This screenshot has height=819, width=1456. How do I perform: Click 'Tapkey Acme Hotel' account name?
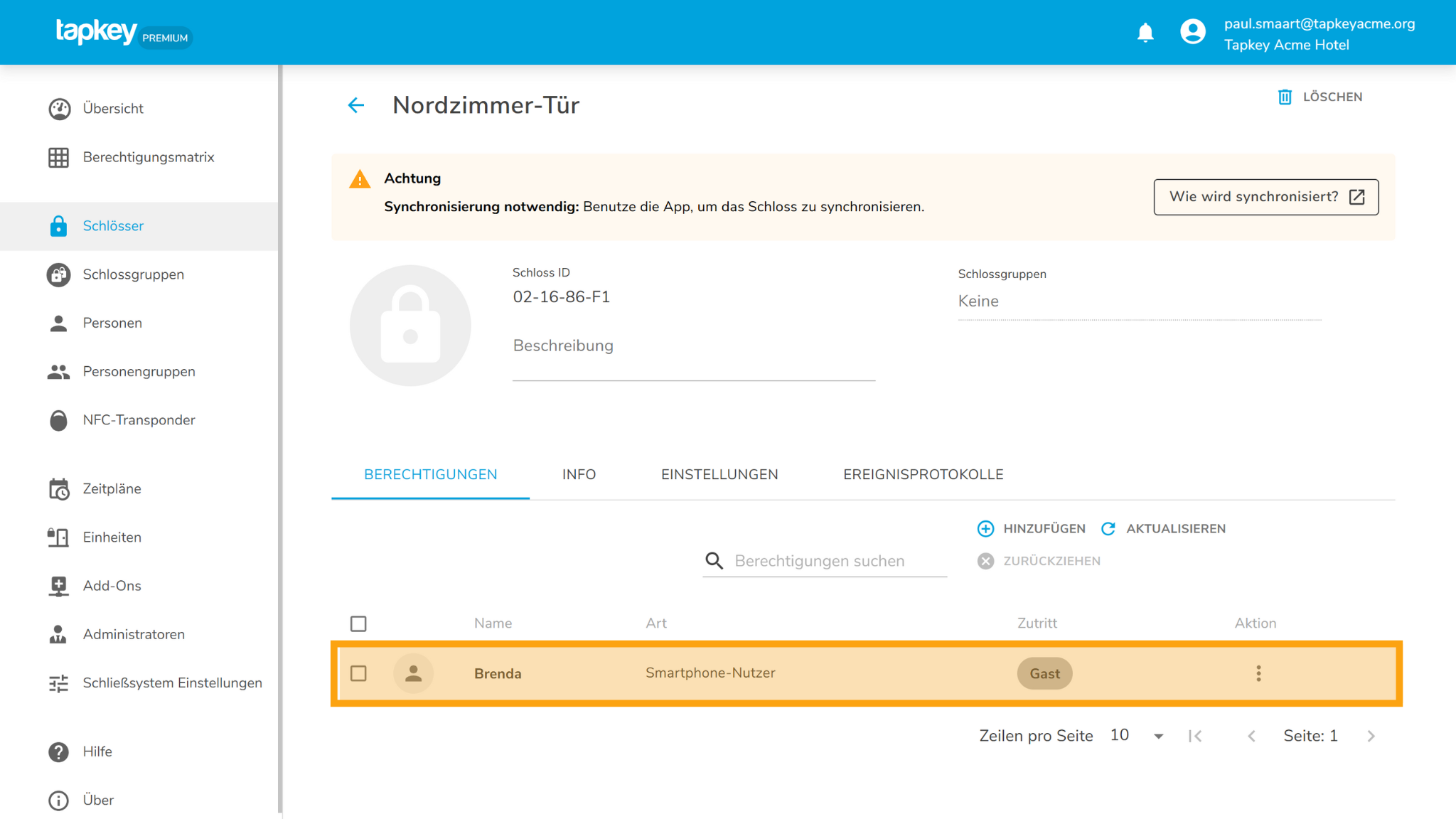coord(1286,45)
